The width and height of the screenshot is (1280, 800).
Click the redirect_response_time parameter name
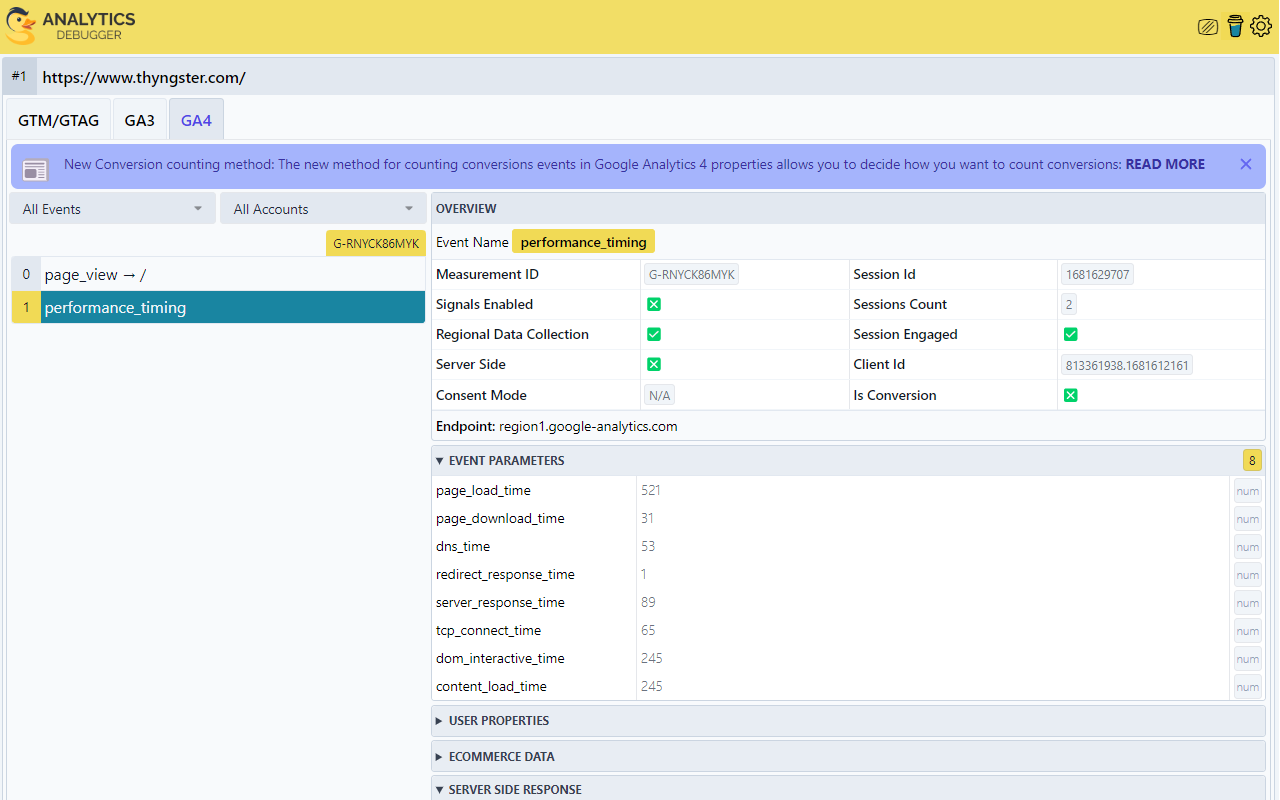505,574
